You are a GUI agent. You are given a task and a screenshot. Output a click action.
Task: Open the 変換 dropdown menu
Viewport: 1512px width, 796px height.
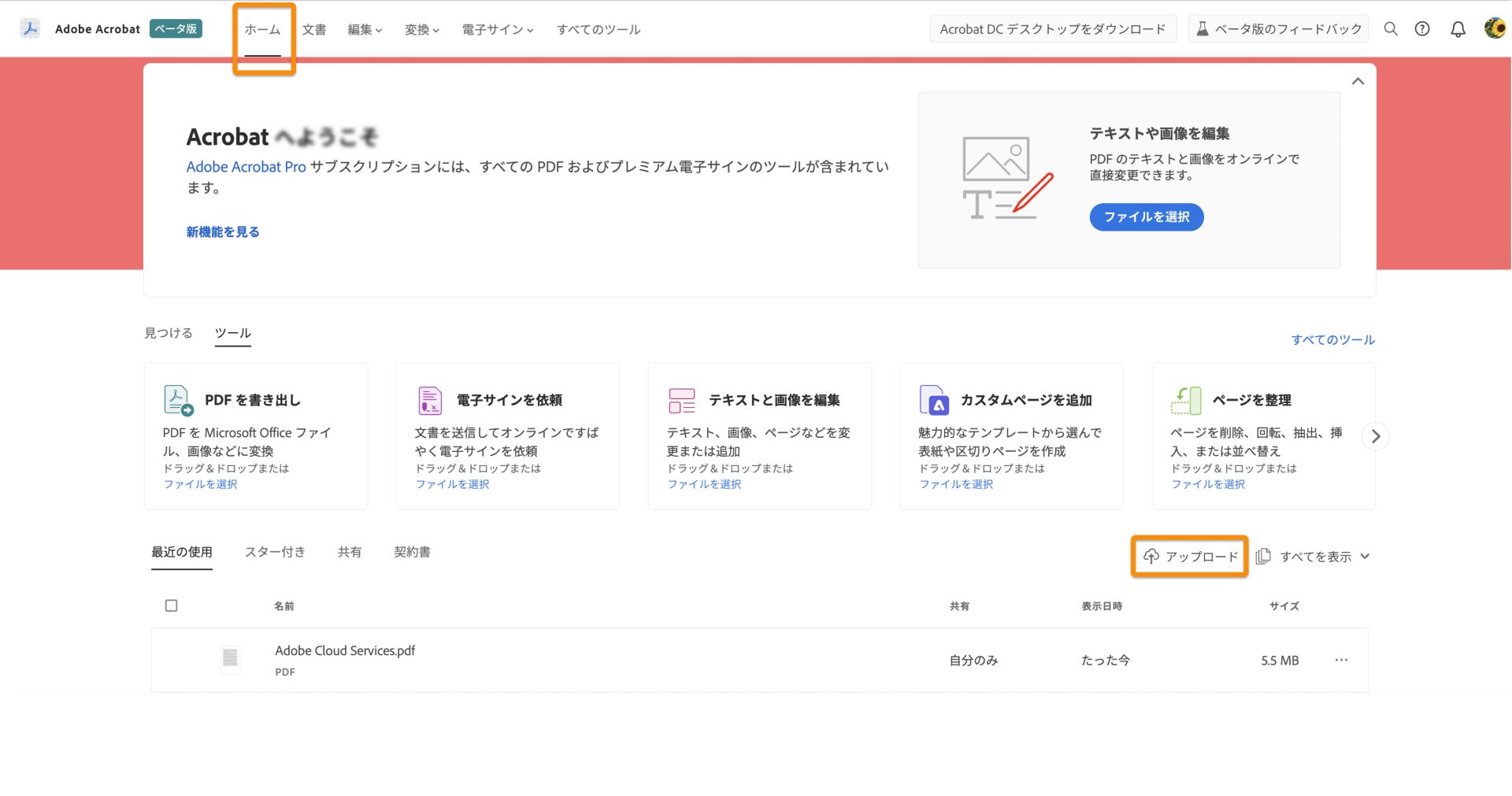click(422, 30)
